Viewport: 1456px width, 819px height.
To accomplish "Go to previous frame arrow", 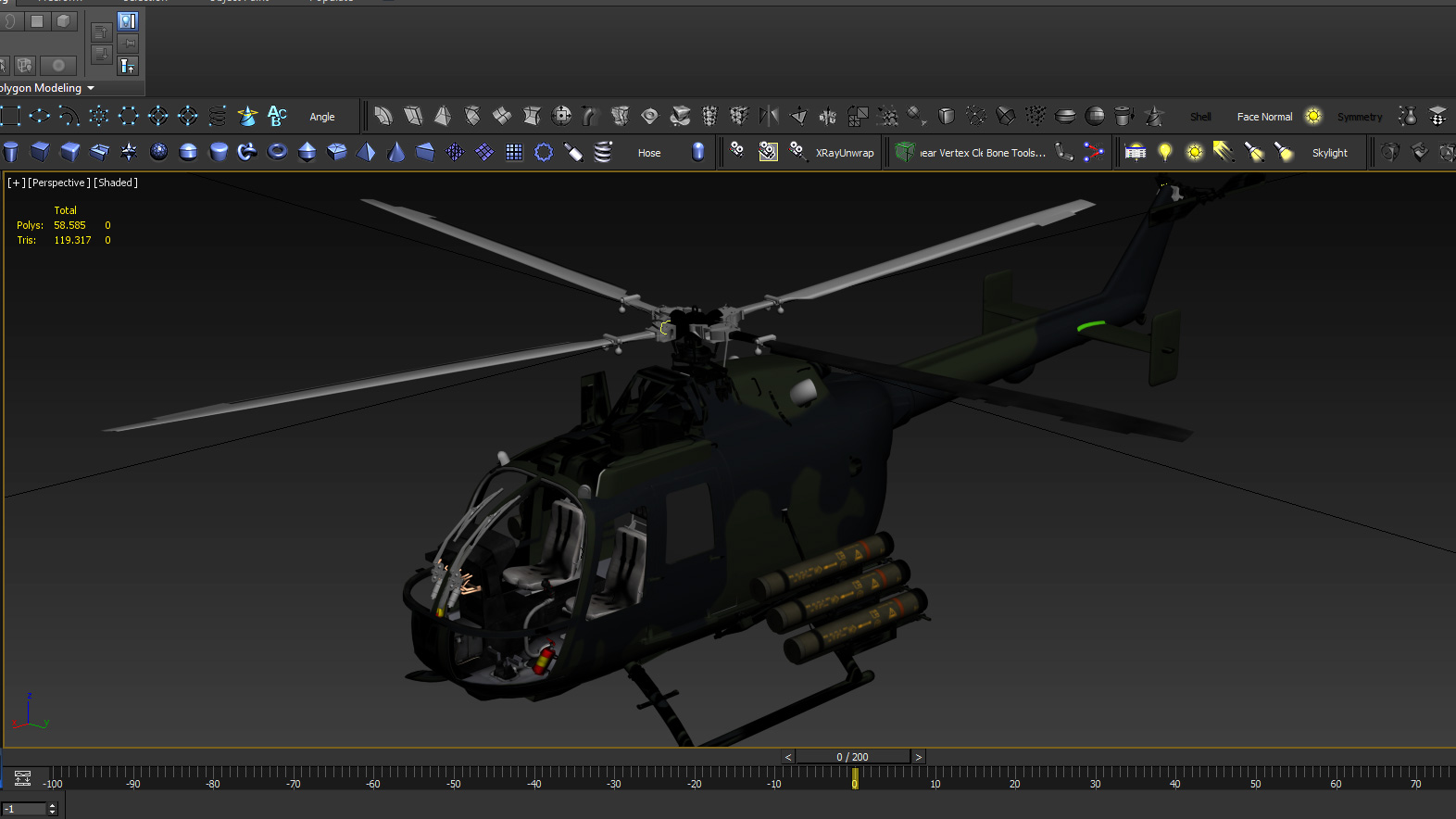I will click(788, 757).
